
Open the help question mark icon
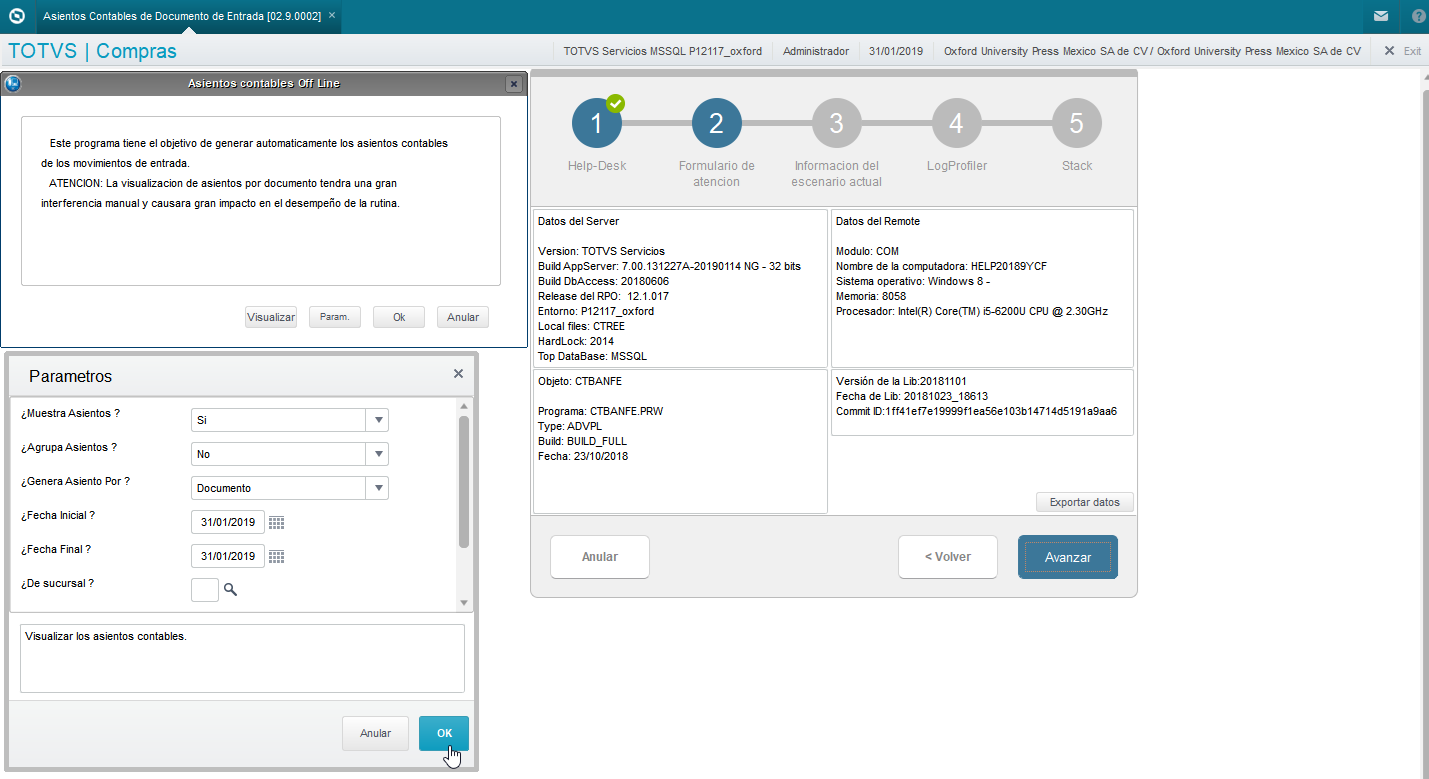[1419, 16]
